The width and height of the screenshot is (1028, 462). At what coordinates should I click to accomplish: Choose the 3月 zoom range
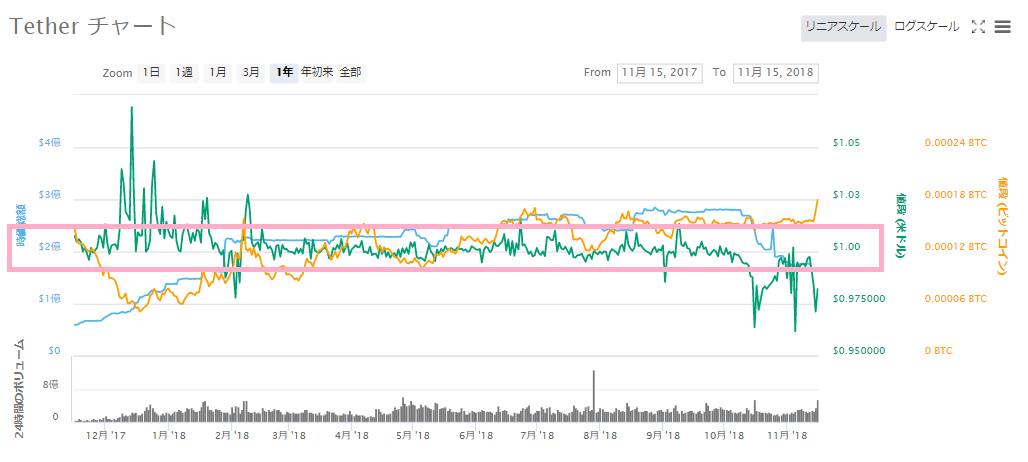click(252, 72)
